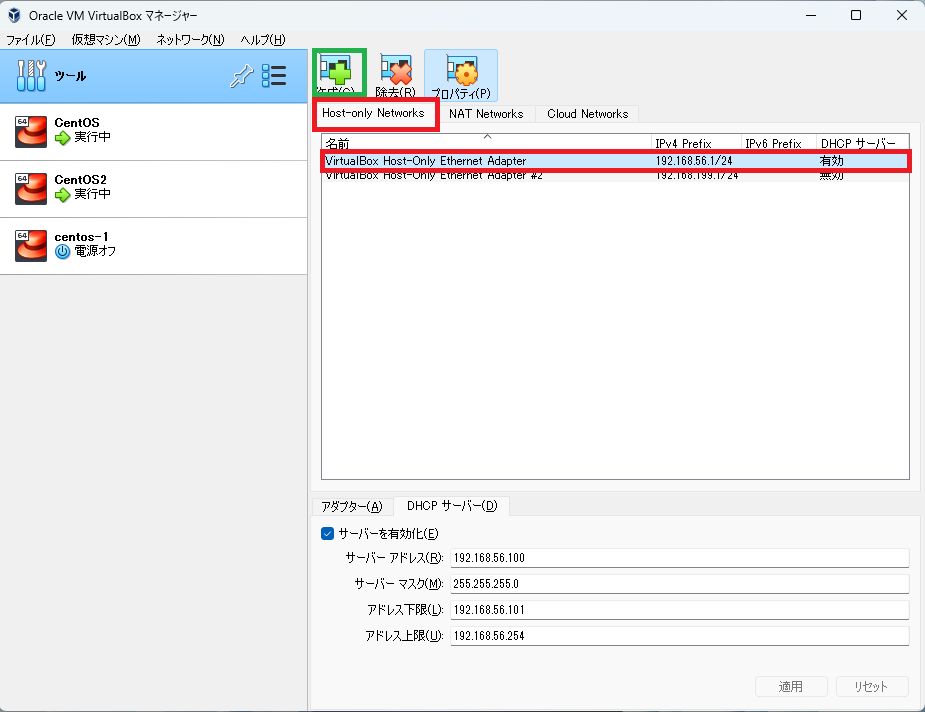Click the 適用 apply button
Viewport: 925px width, 712px height.
pyautogui.click(x=791, y=686)
